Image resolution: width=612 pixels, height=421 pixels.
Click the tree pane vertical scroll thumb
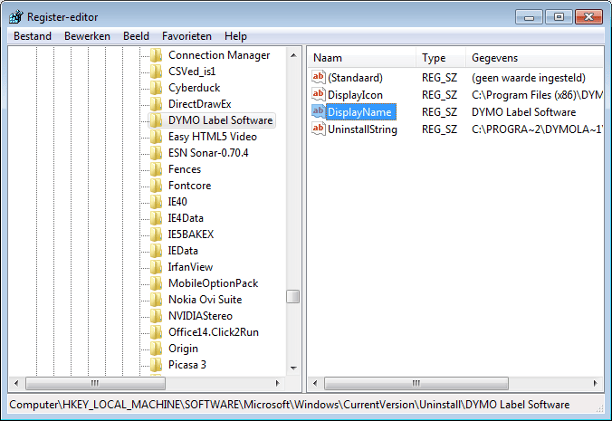293,297
